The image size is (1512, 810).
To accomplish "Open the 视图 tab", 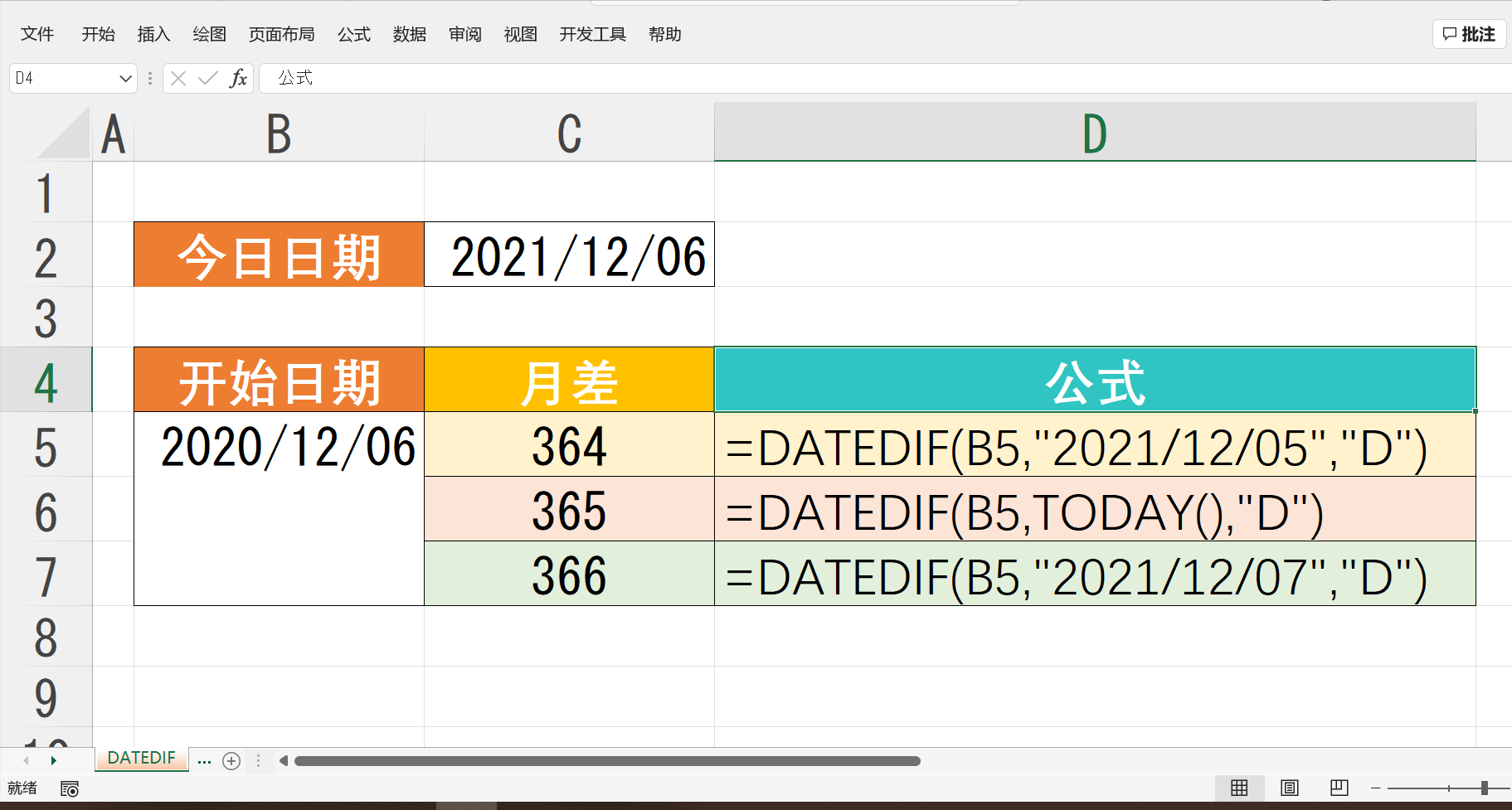I will point(521,34).
